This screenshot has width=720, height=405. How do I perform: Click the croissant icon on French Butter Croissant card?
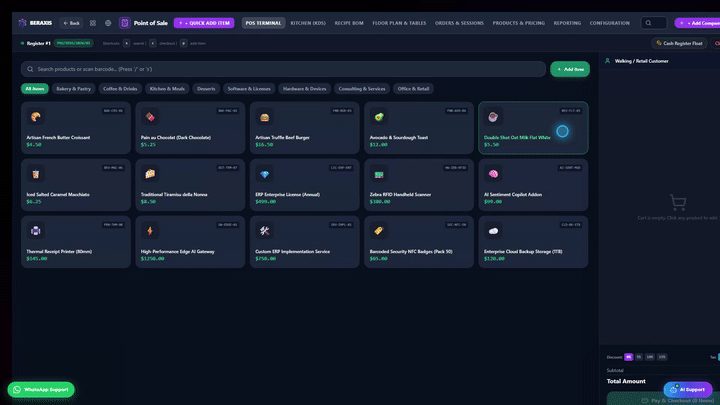point(36,117)
